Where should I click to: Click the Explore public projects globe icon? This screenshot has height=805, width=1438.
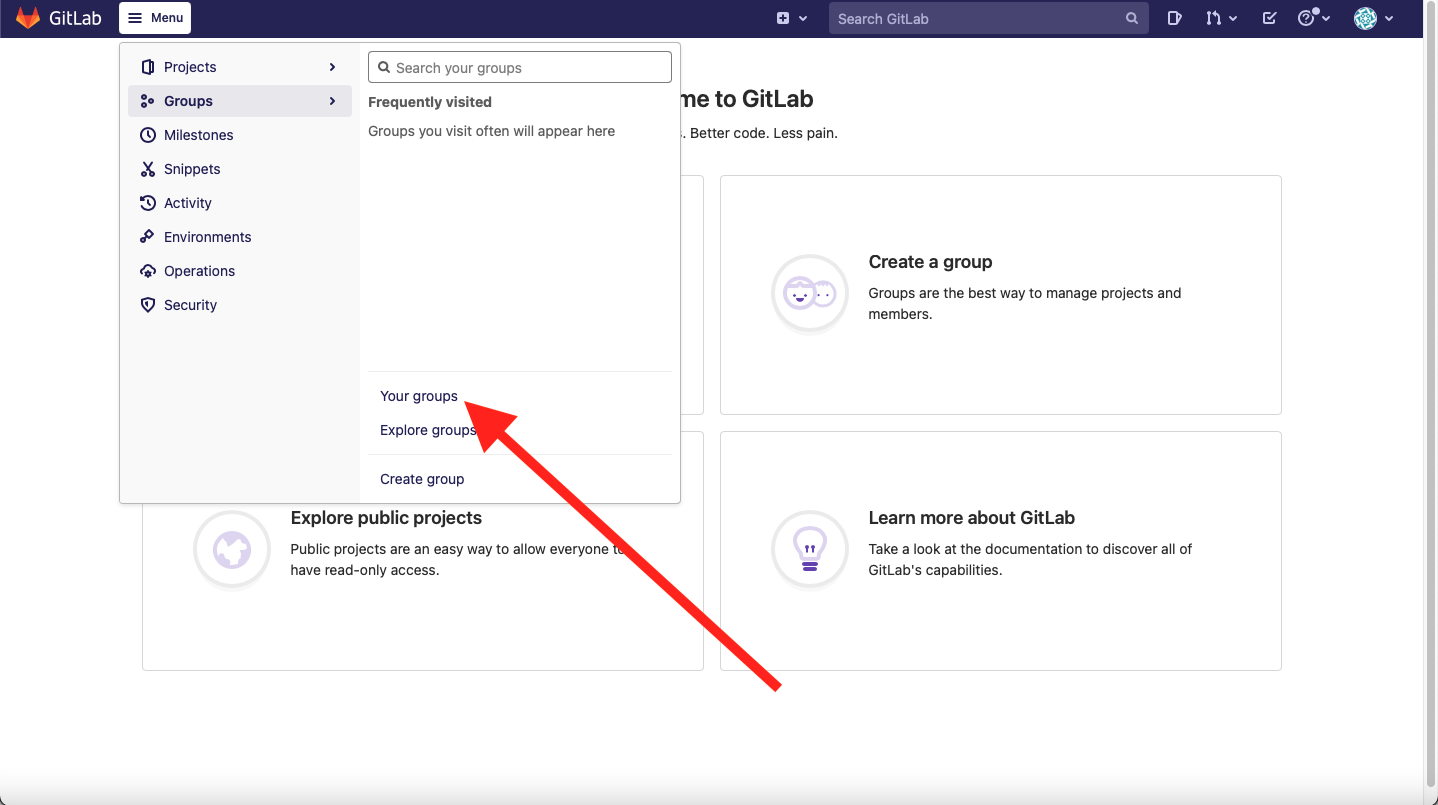point(232,549)
